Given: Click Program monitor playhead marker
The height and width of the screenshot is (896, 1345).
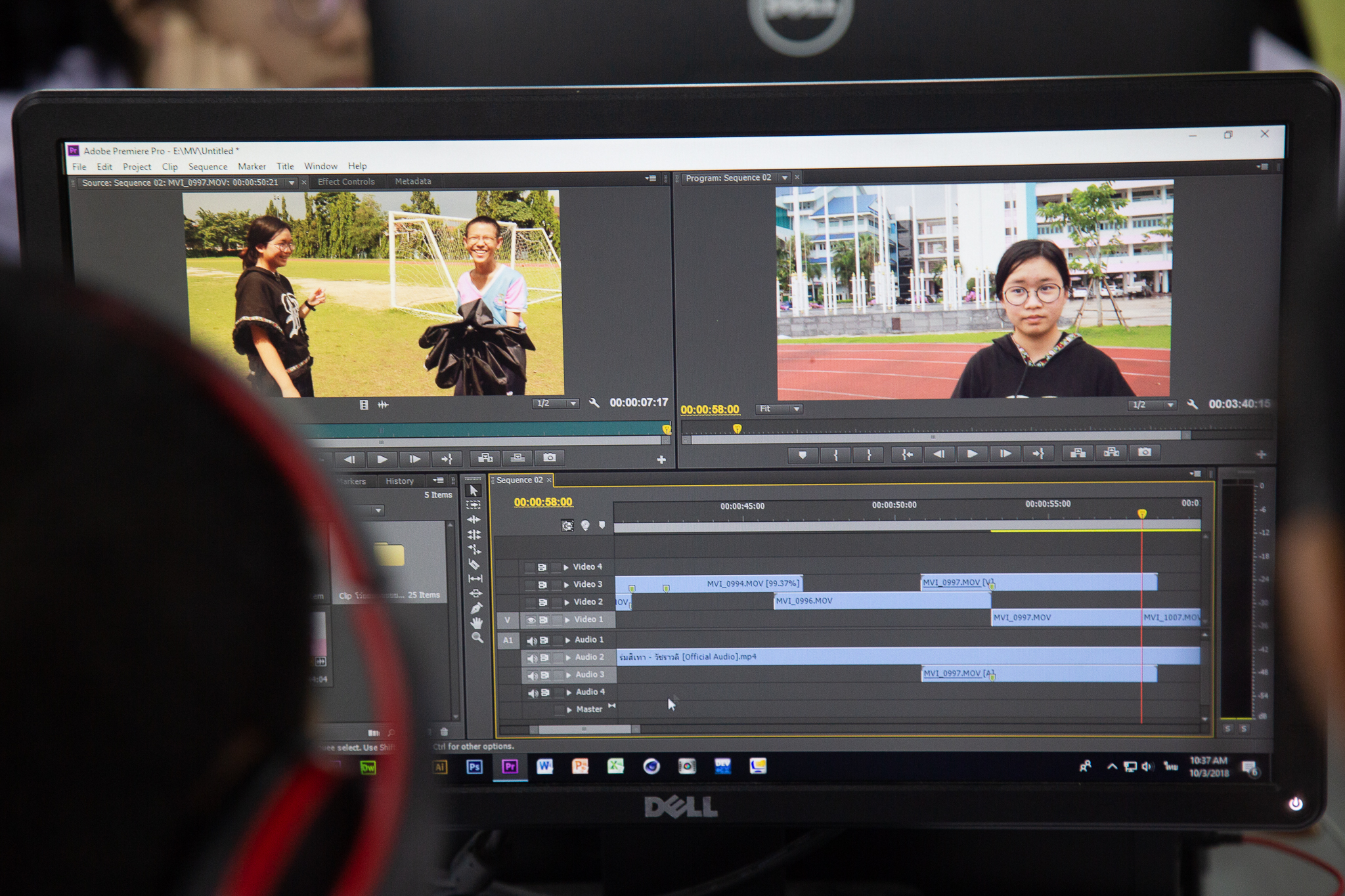Looking at the screenshot, I should pos(738,429).
